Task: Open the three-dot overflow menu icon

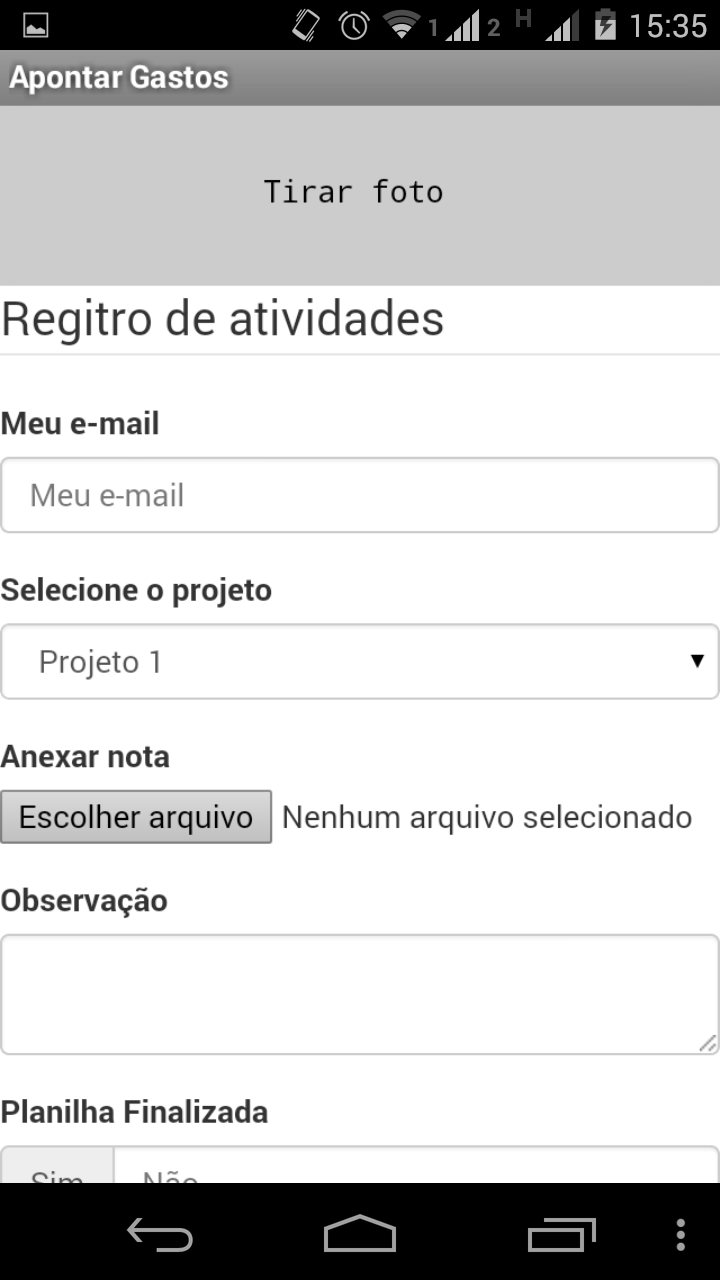Action: 681,1235
